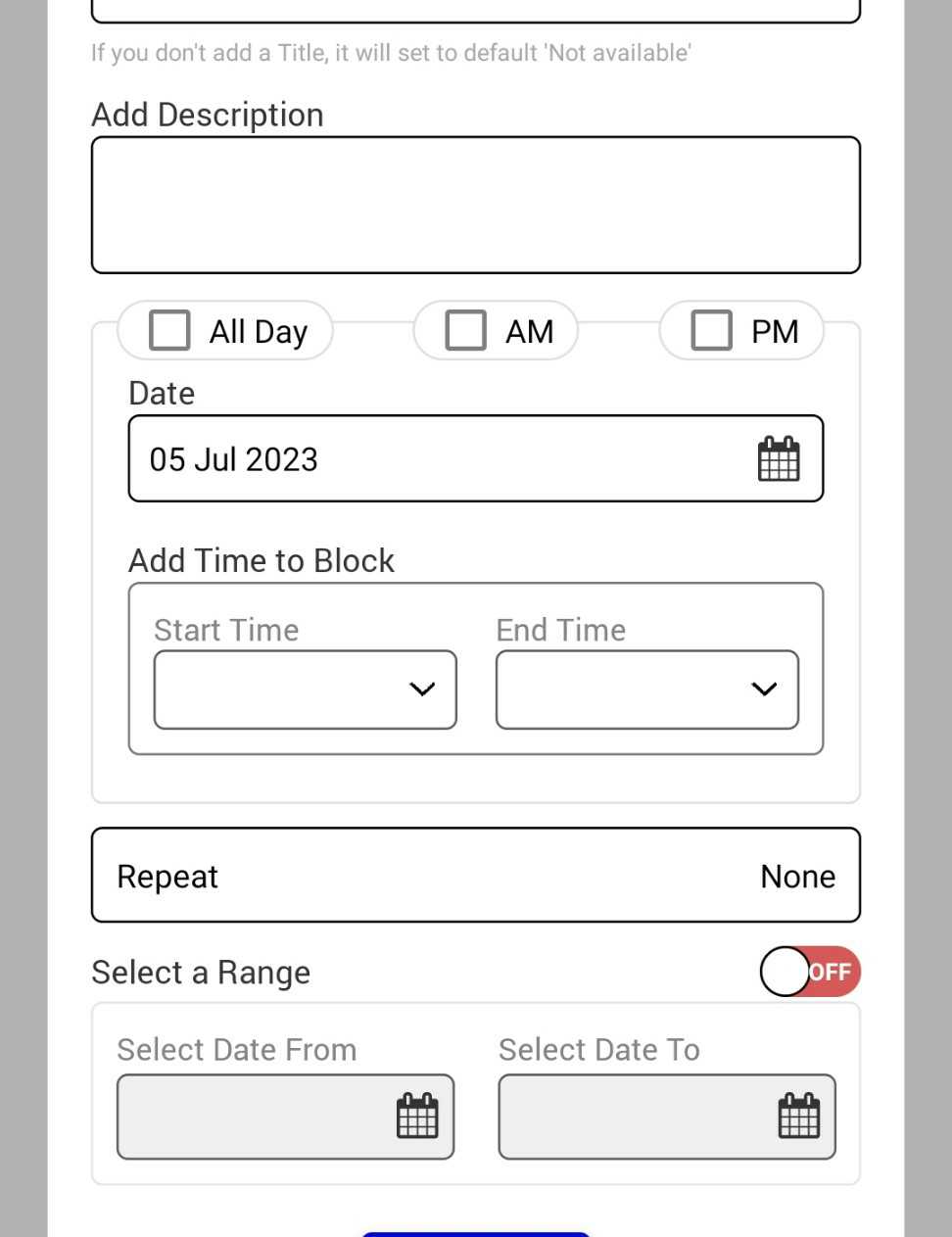This screenshot has width=952, height=1237.
Task: Click the Select Date From field
Action: click(x=255, y=1117)
